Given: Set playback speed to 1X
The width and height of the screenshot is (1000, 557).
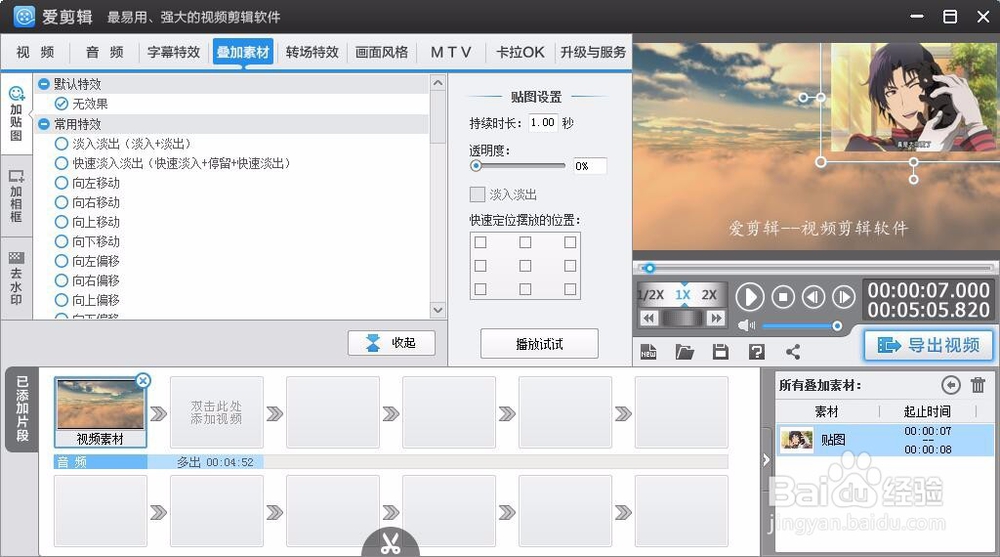Looking at the screenshot, I should point(683,295).
